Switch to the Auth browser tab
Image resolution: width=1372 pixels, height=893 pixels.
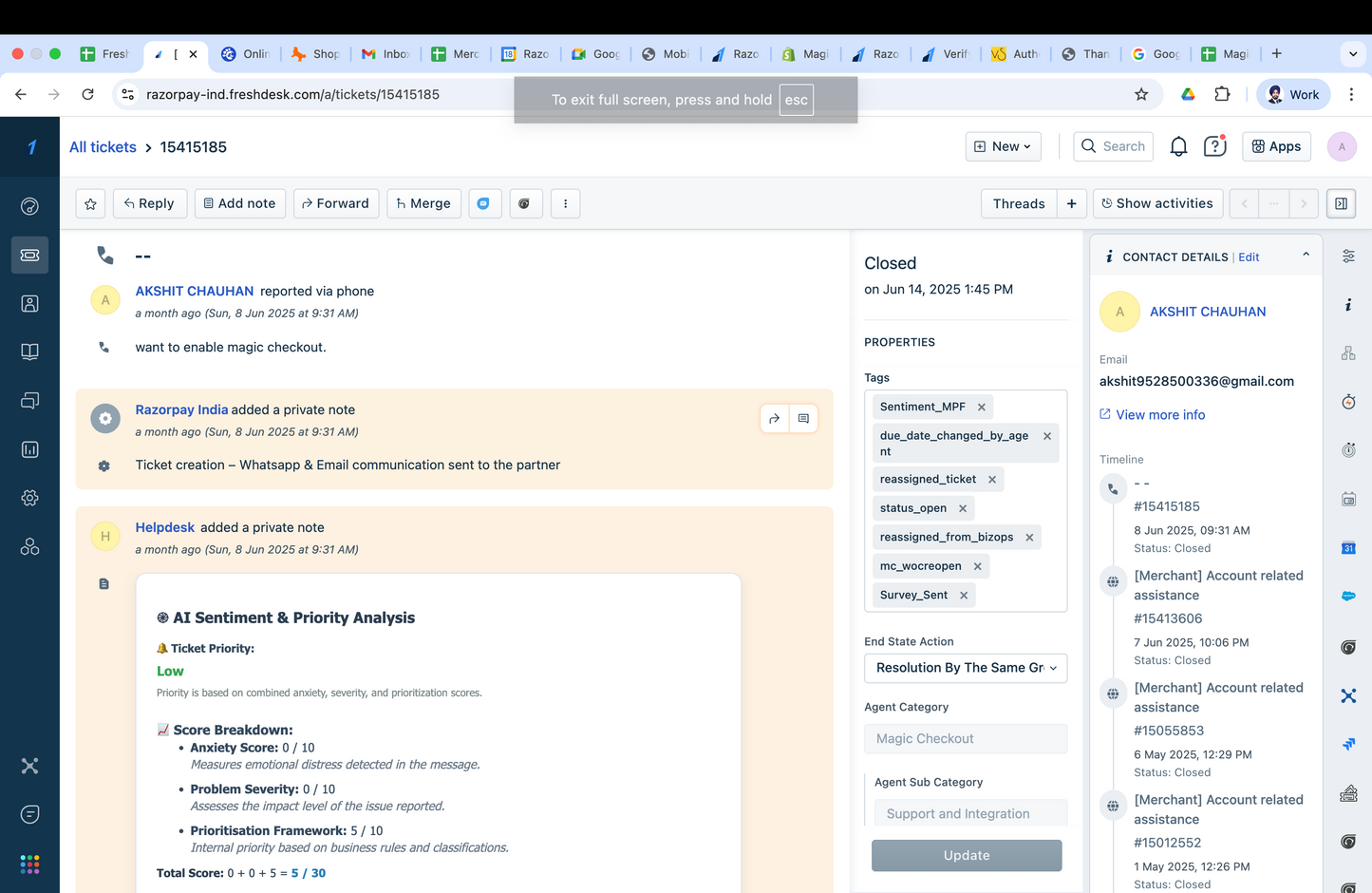[x=1015, y=54]
